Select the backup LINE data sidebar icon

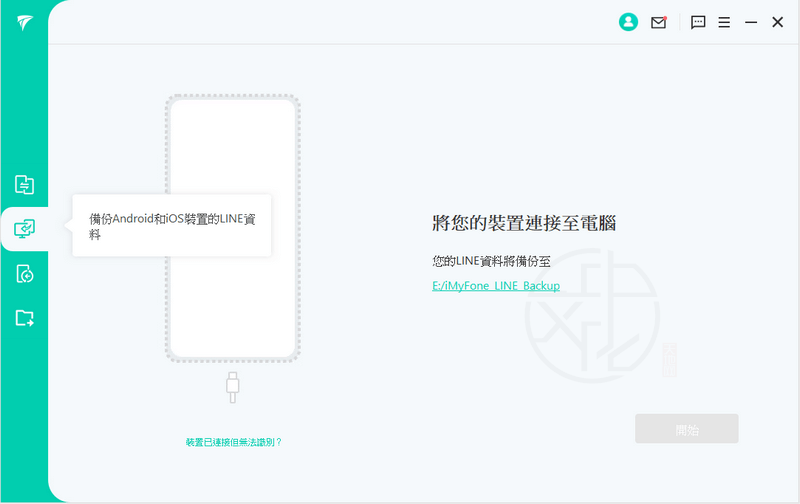coord(24,229)
